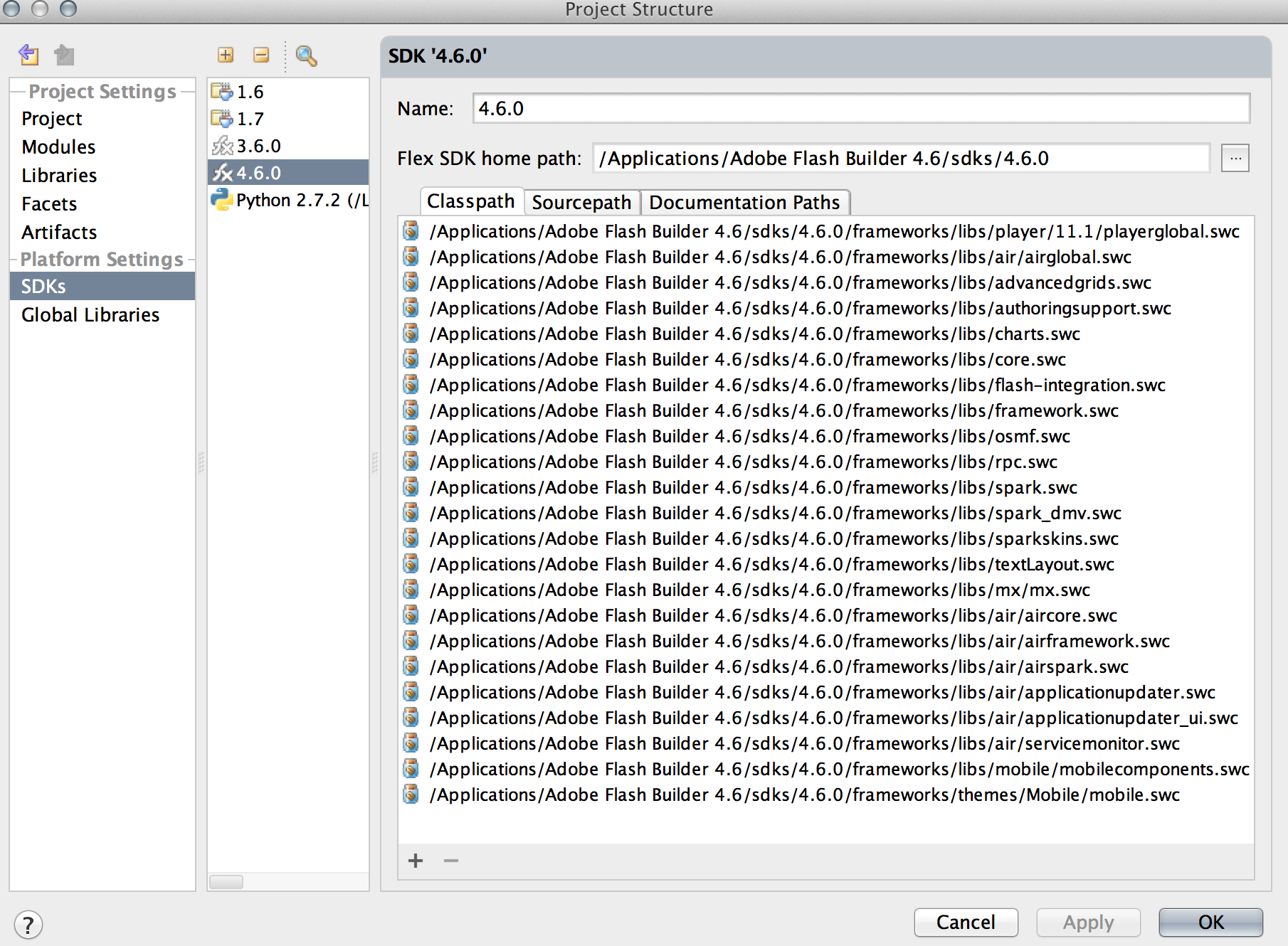The image size is (1288, 946).
Task: Open the Documentation Paths tab
Action: (x=745, y=202)
